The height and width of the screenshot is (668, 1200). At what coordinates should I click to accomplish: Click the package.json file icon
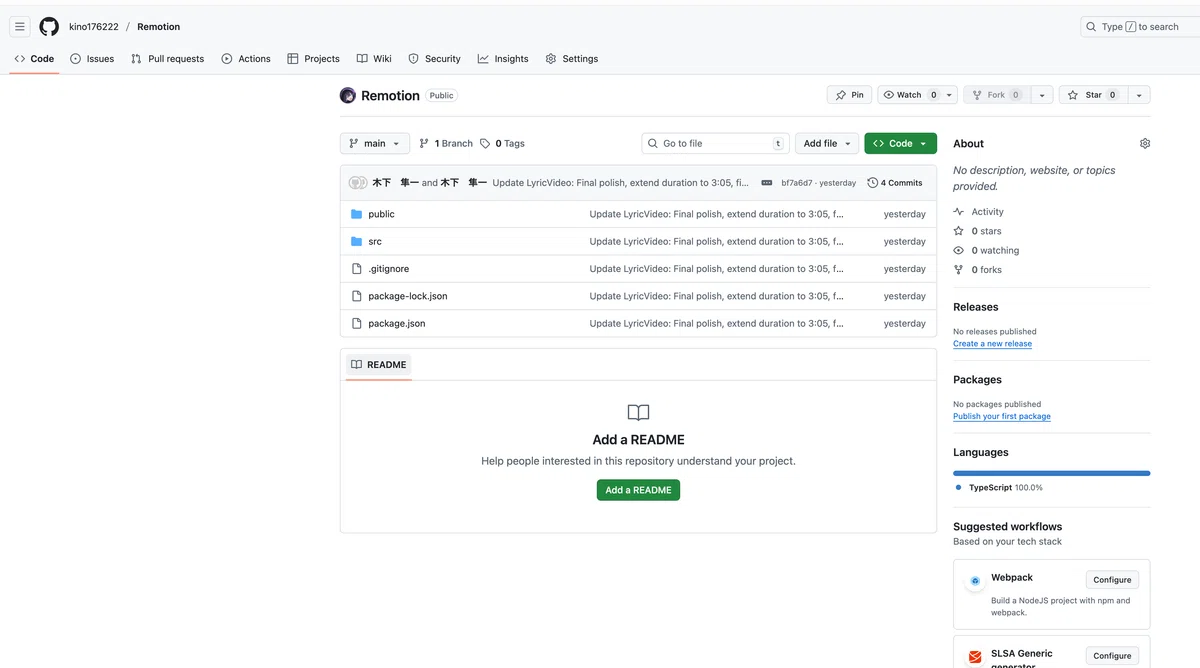(357, 324)
